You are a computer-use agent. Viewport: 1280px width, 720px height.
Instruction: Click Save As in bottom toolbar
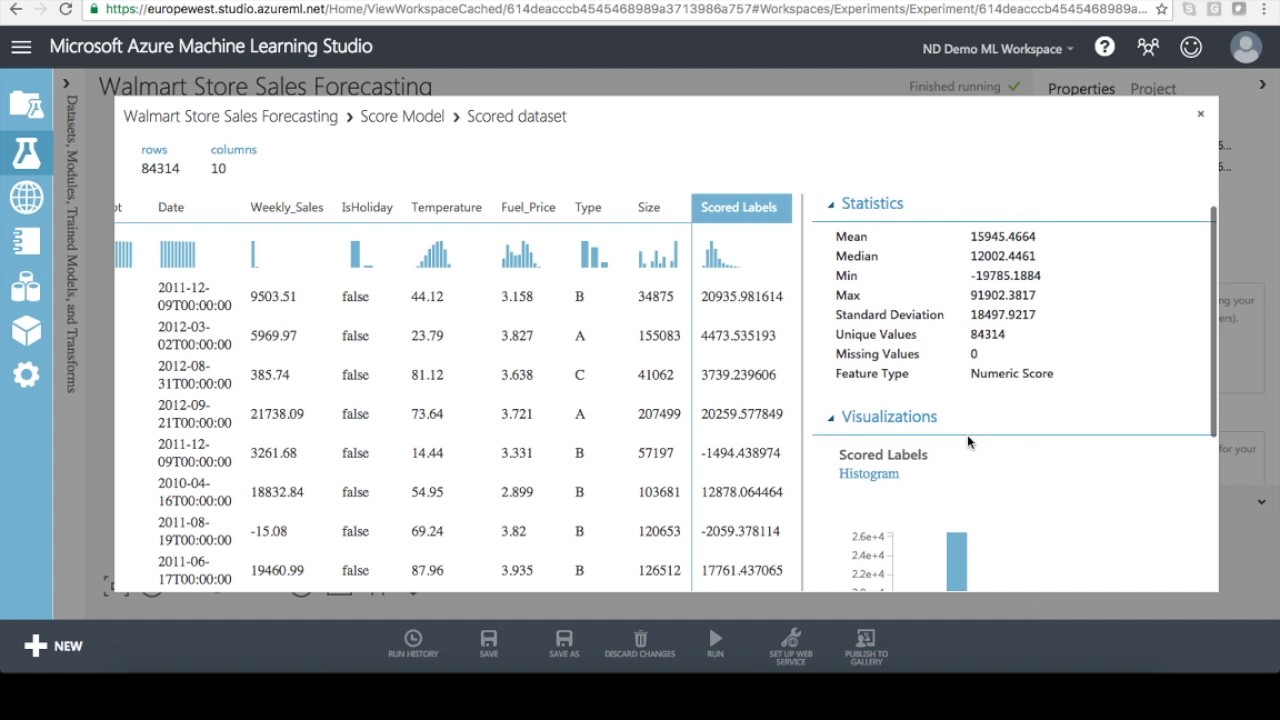564,644
